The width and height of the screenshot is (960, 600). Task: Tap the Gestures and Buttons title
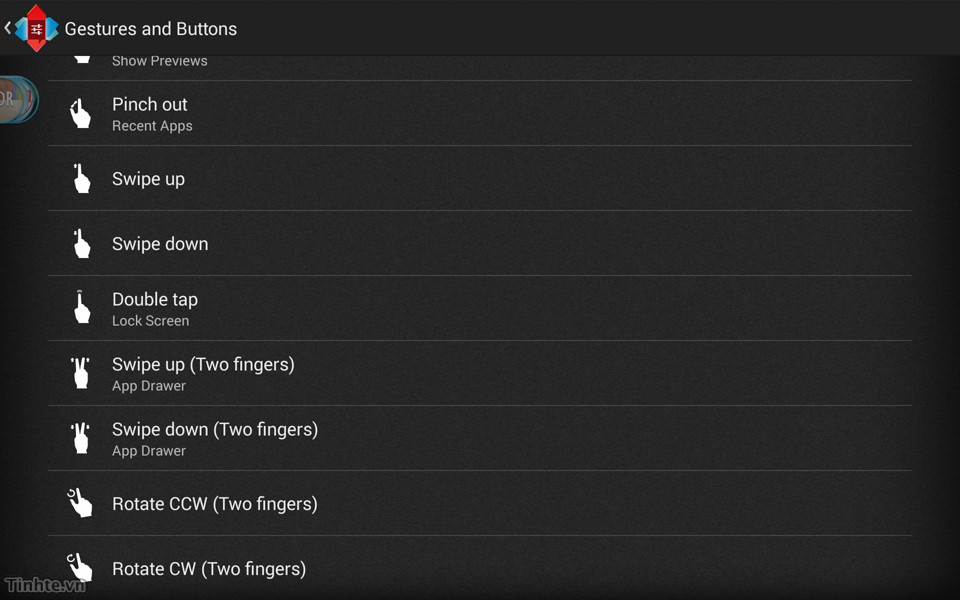coord(151,29)
